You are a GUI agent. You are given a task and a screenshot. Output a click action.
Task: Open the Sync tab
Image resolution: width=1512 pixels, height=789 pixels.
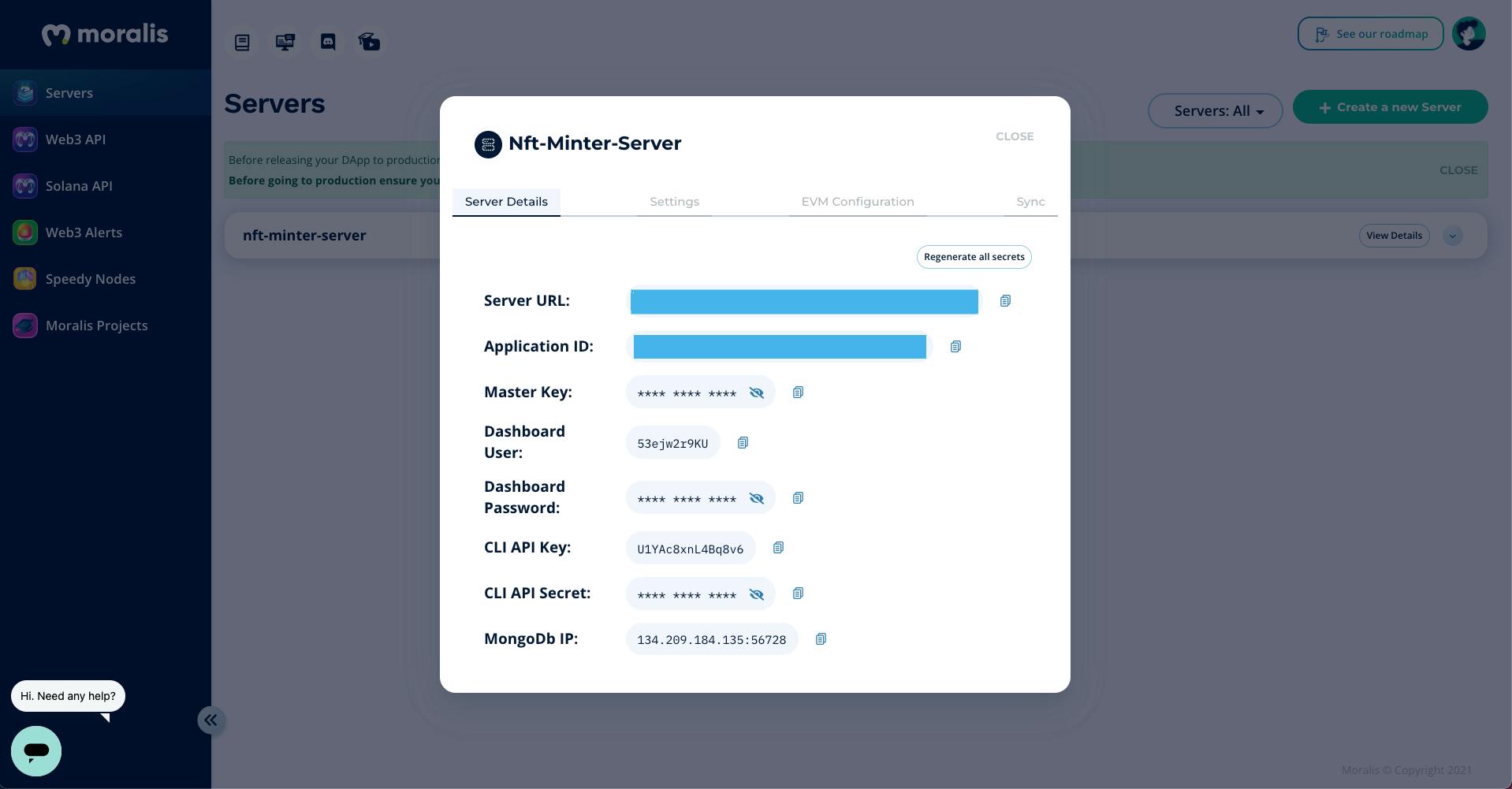point(1030,202)
